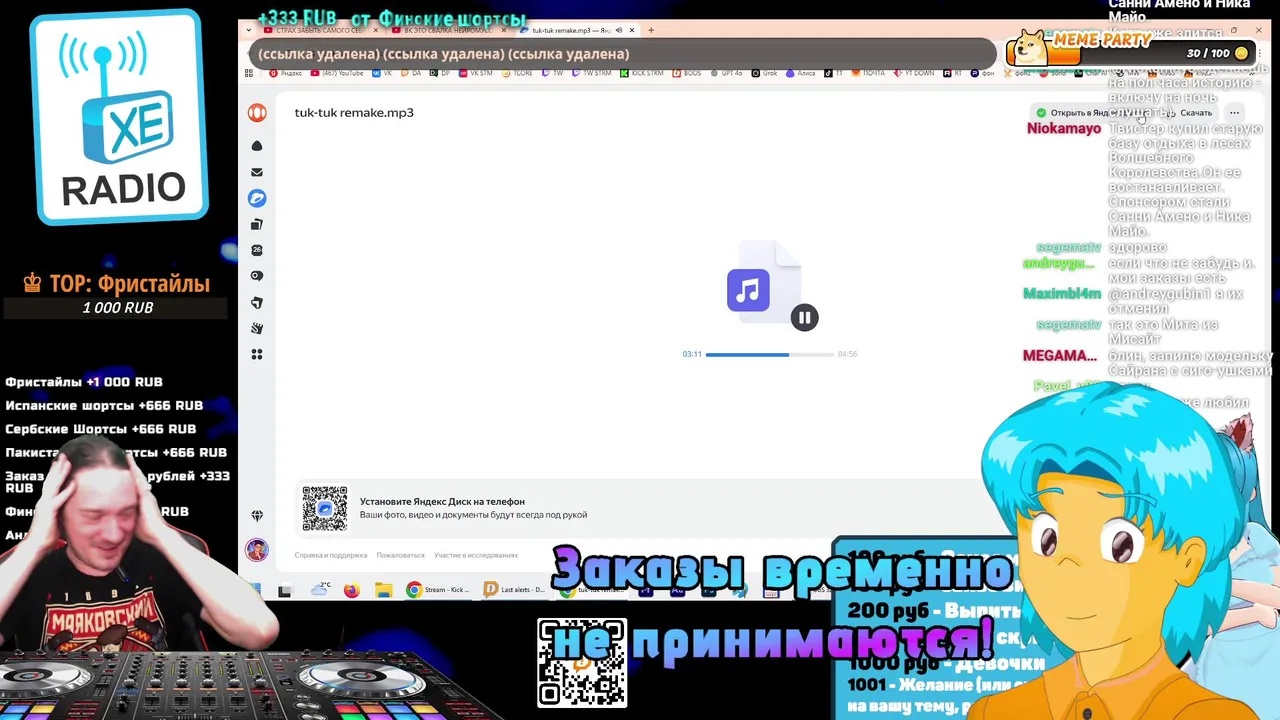Open the documents icon in sidebar
The width and height of the screenshot is (1280, 720).
point(257,224)
